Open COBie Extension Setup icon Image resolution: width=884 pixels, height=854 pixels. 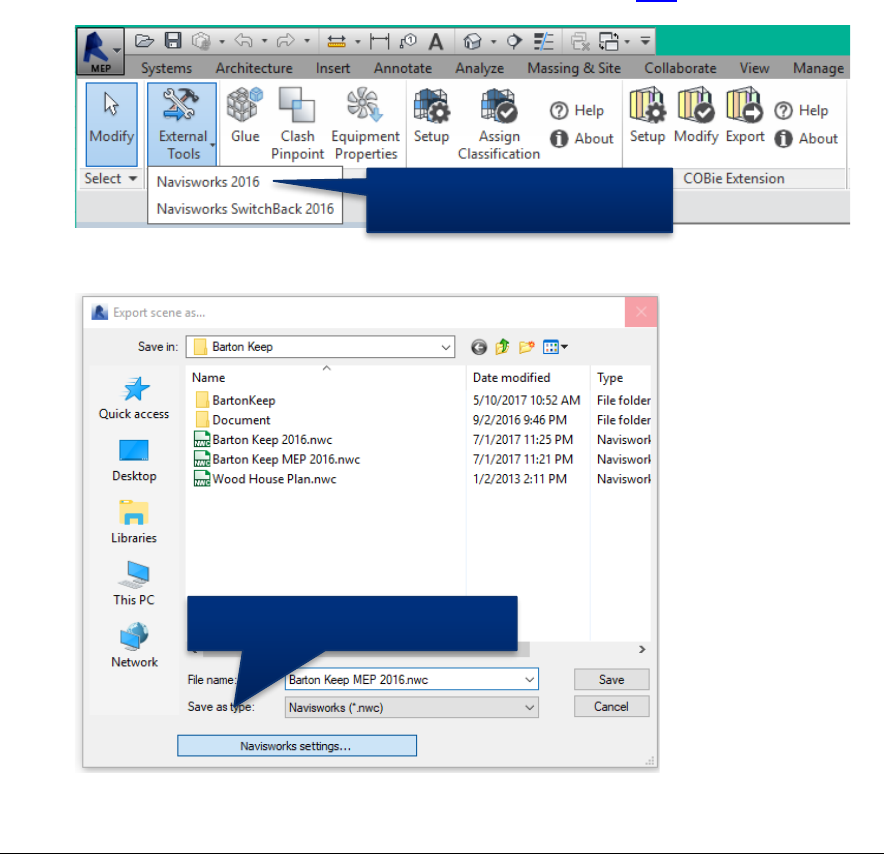click(647, 115)
